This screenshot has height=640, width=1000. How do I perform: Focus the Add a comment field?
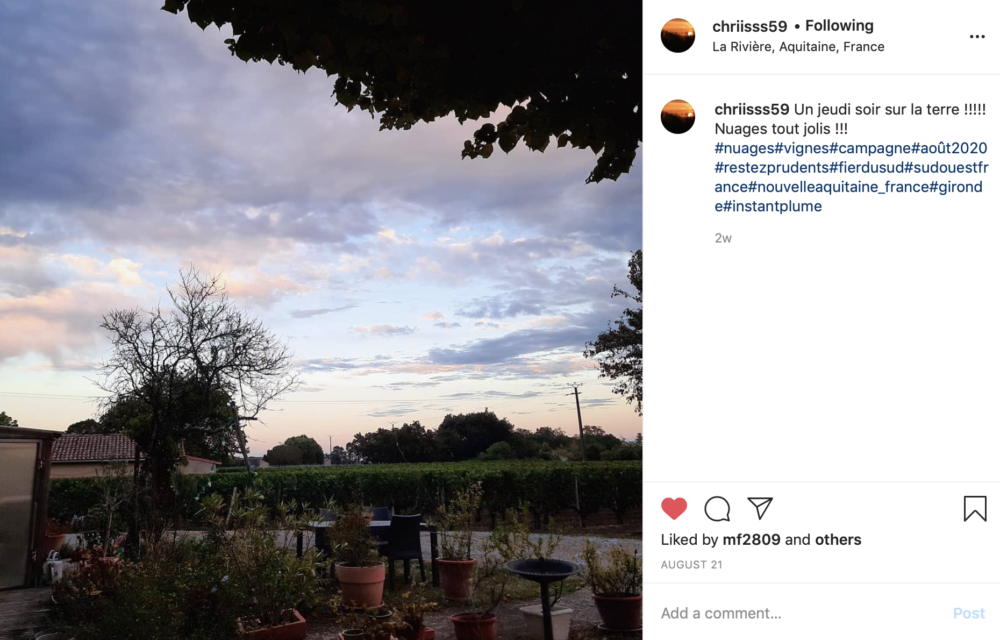point(802,613)
